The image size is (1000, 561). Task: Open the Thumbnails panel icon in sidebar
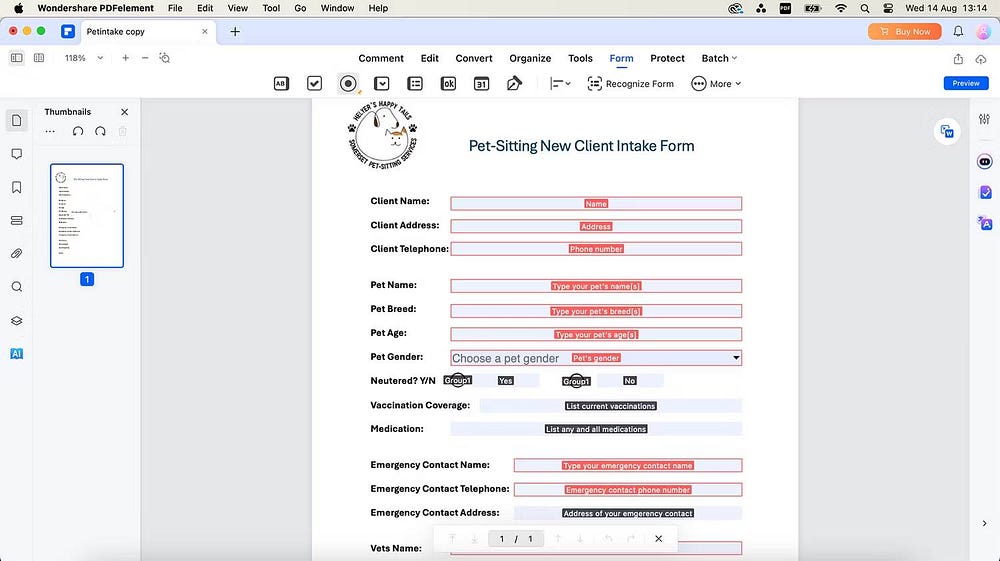tap(17, 120)
